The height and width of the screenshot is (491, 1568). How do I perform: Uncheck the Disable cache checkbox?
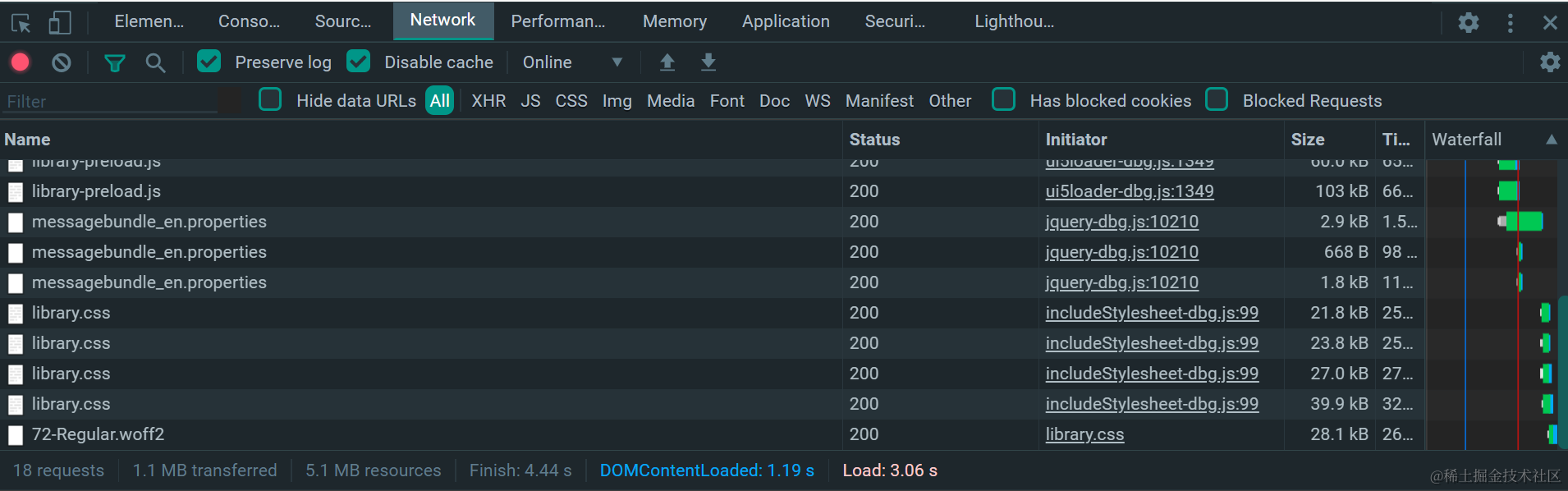coord(359,62)
